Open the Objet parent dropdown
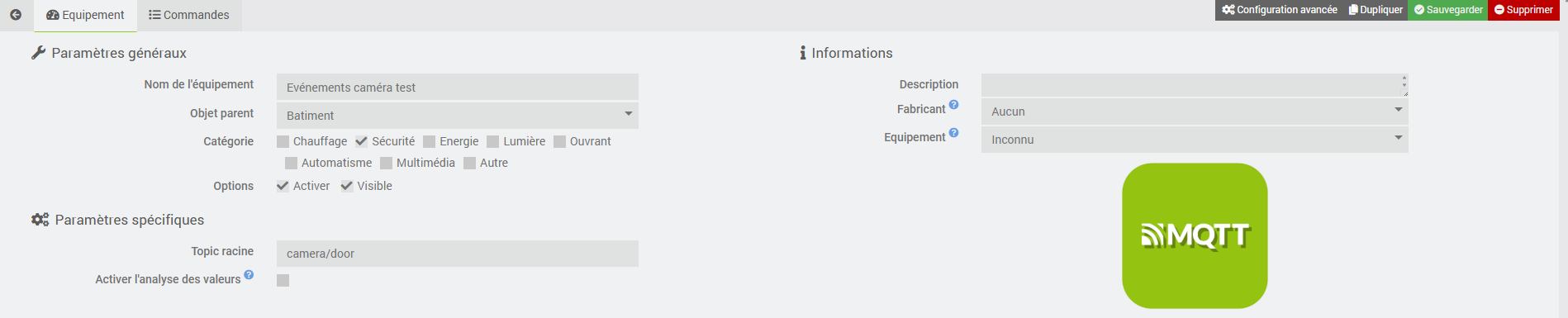The width and height of the screenshot is (1568, 318). click(458, 115)
